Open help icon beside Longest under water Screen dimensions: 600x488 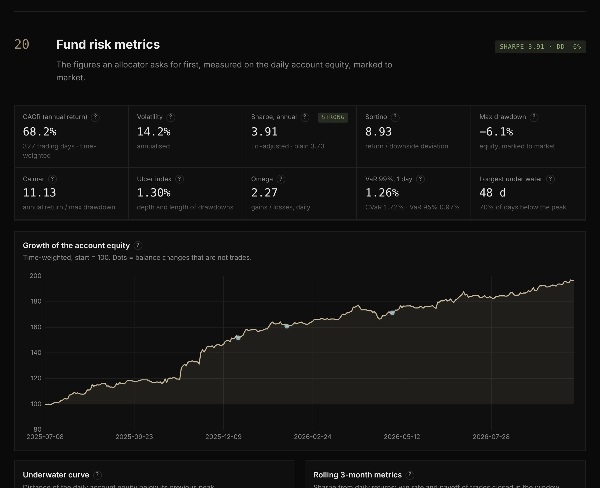click(550, 179)
